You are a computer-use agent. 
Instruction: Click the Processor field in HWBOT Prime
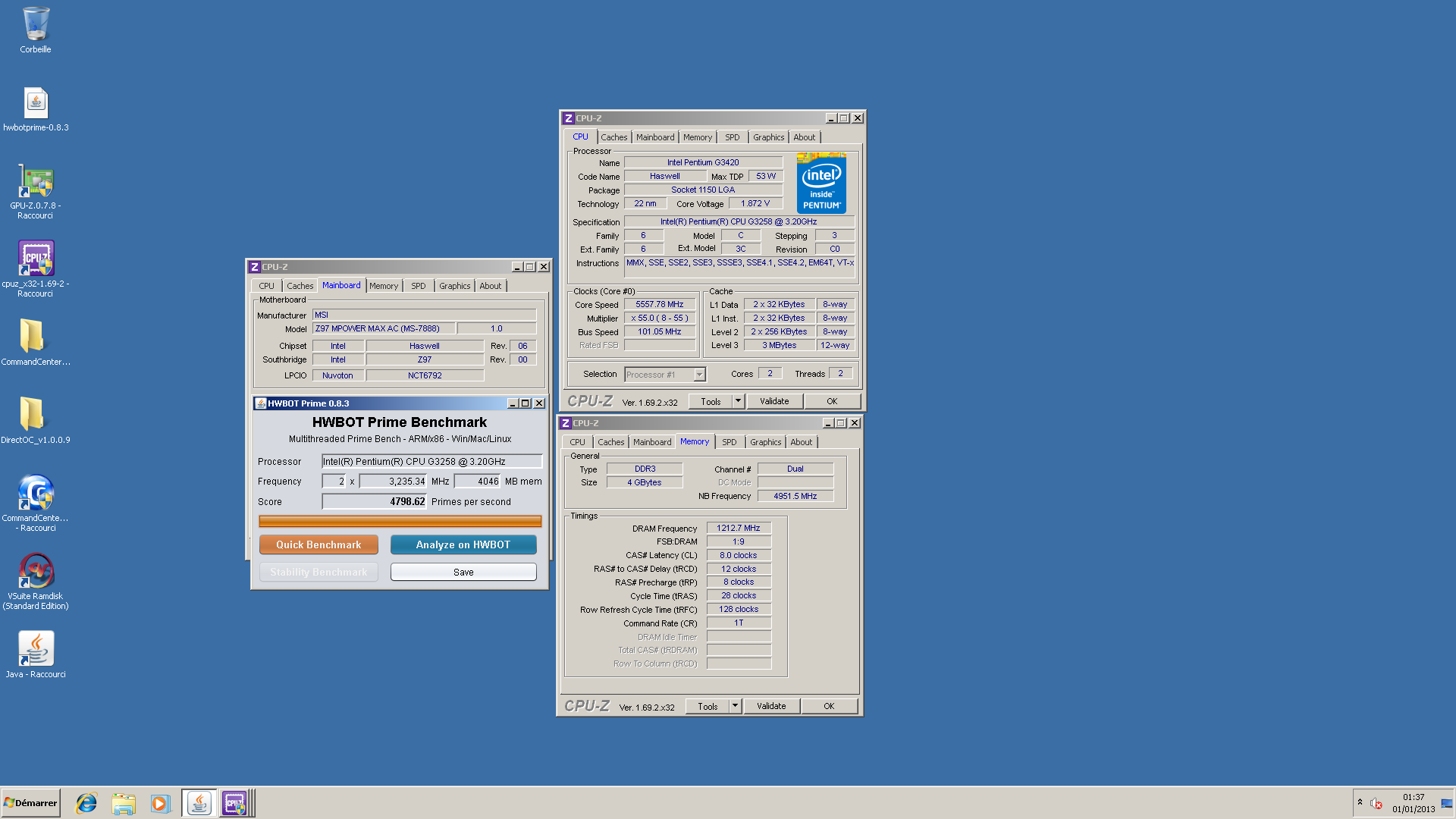coord(431,461)
